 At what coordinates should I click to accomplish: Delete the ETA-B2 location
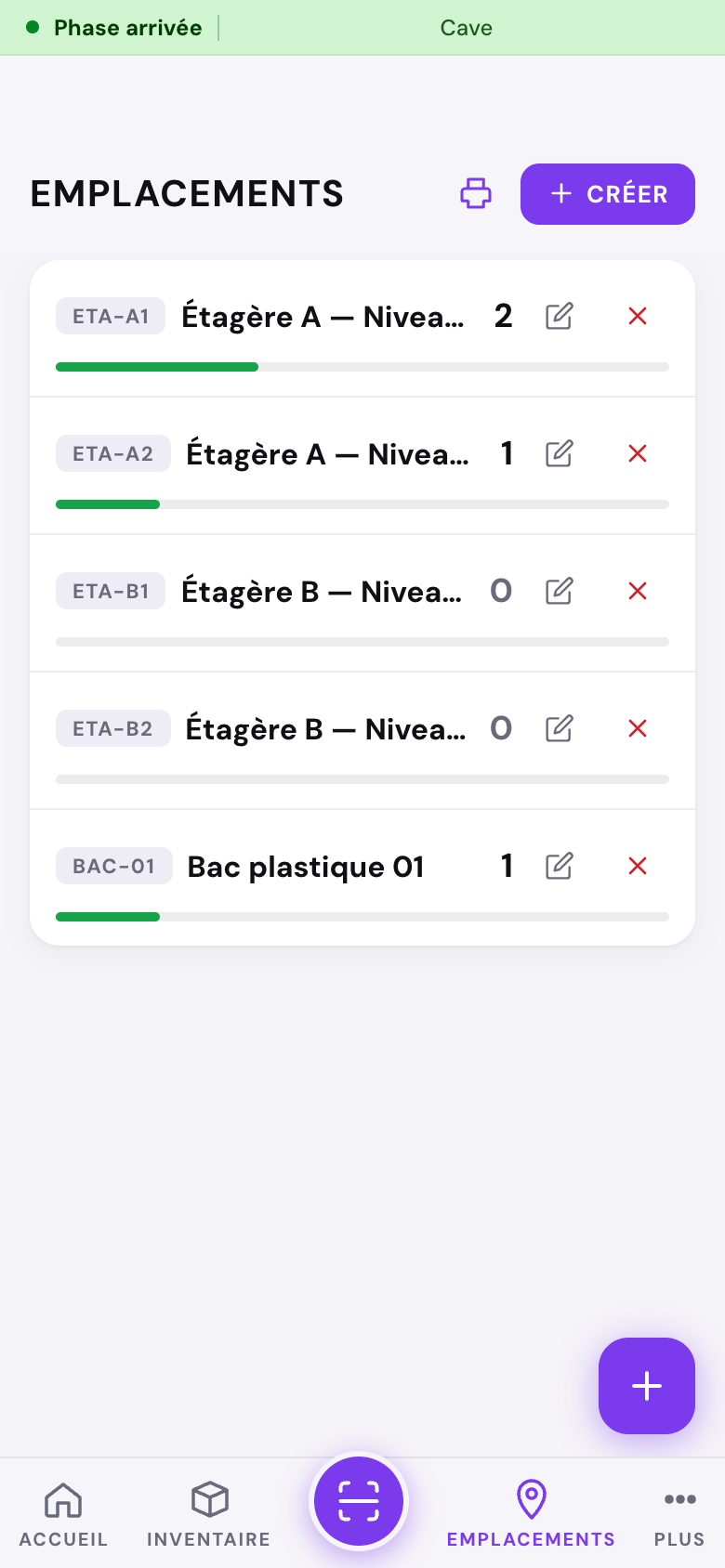638,728
